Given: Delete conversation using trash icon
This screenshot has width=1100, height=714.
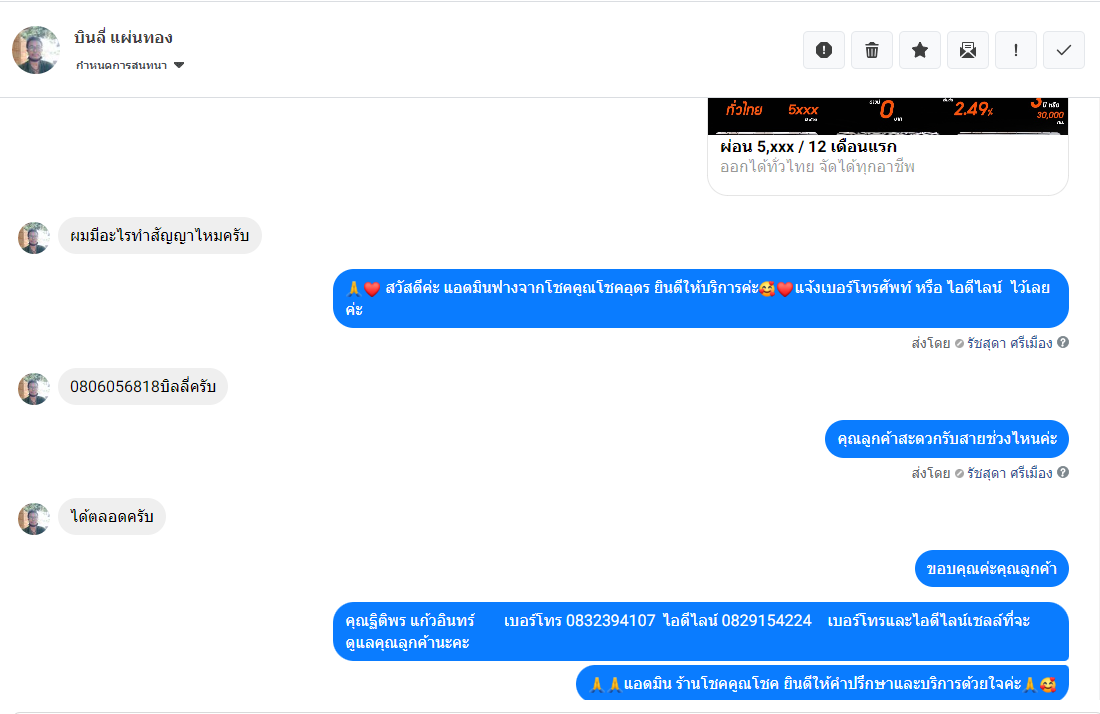Looking at the screenshot, I should pos(872,50).
